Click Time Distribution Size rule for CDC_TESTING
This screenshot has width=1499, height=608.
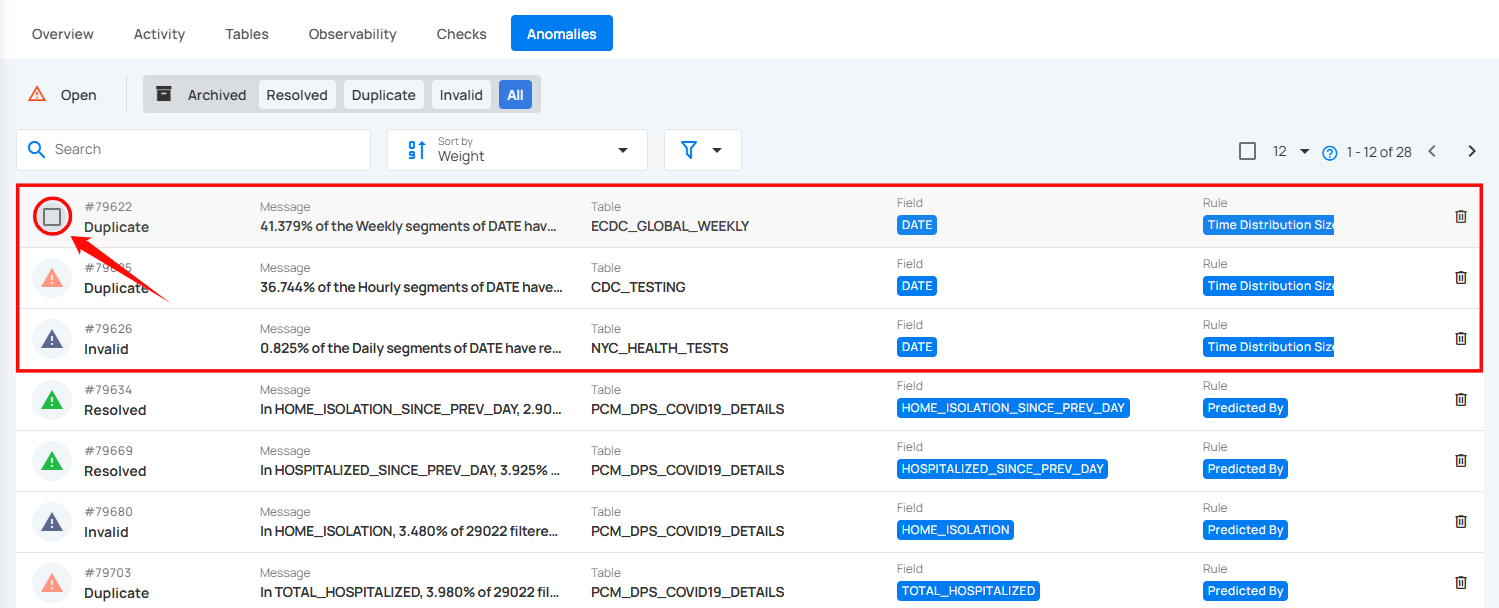[1268, 286]
